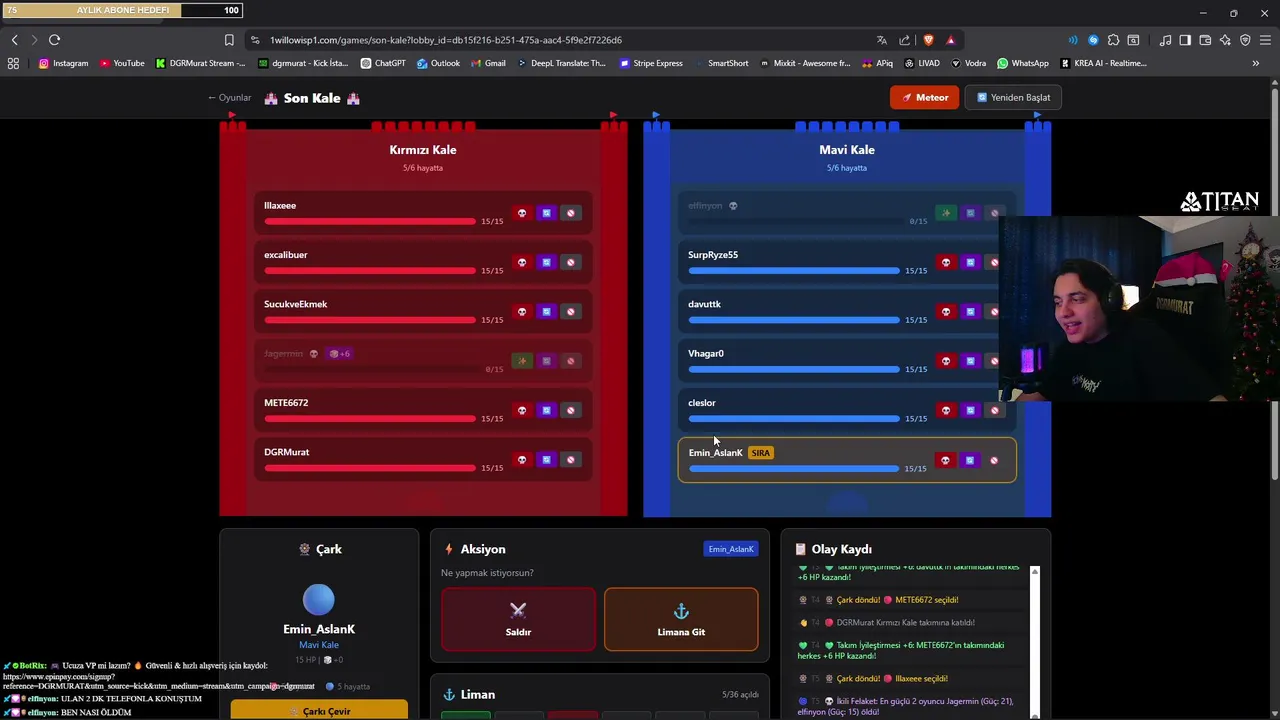
Task: Click the grey ban icon for Illaxeee
Action: point(570,213)
